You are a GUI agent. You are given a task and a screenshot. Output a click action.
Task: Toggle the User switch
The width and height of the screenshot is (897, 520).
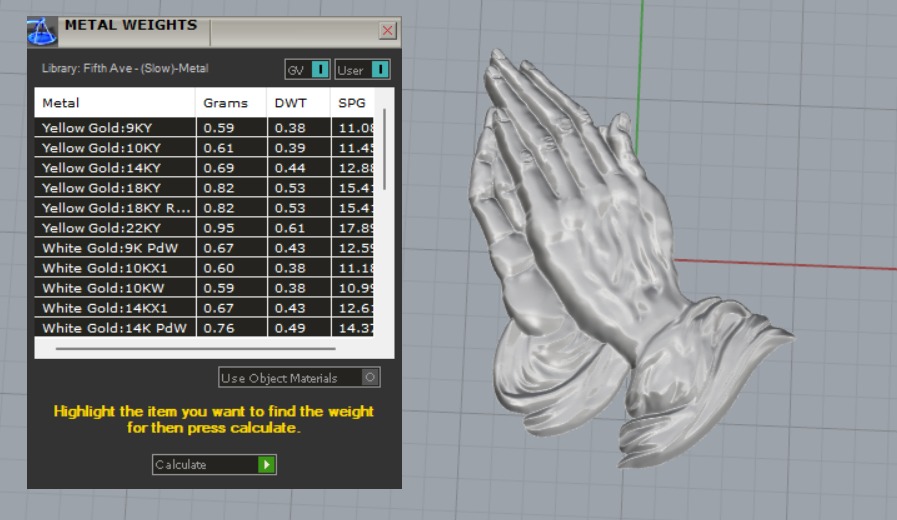coord(362,70)
